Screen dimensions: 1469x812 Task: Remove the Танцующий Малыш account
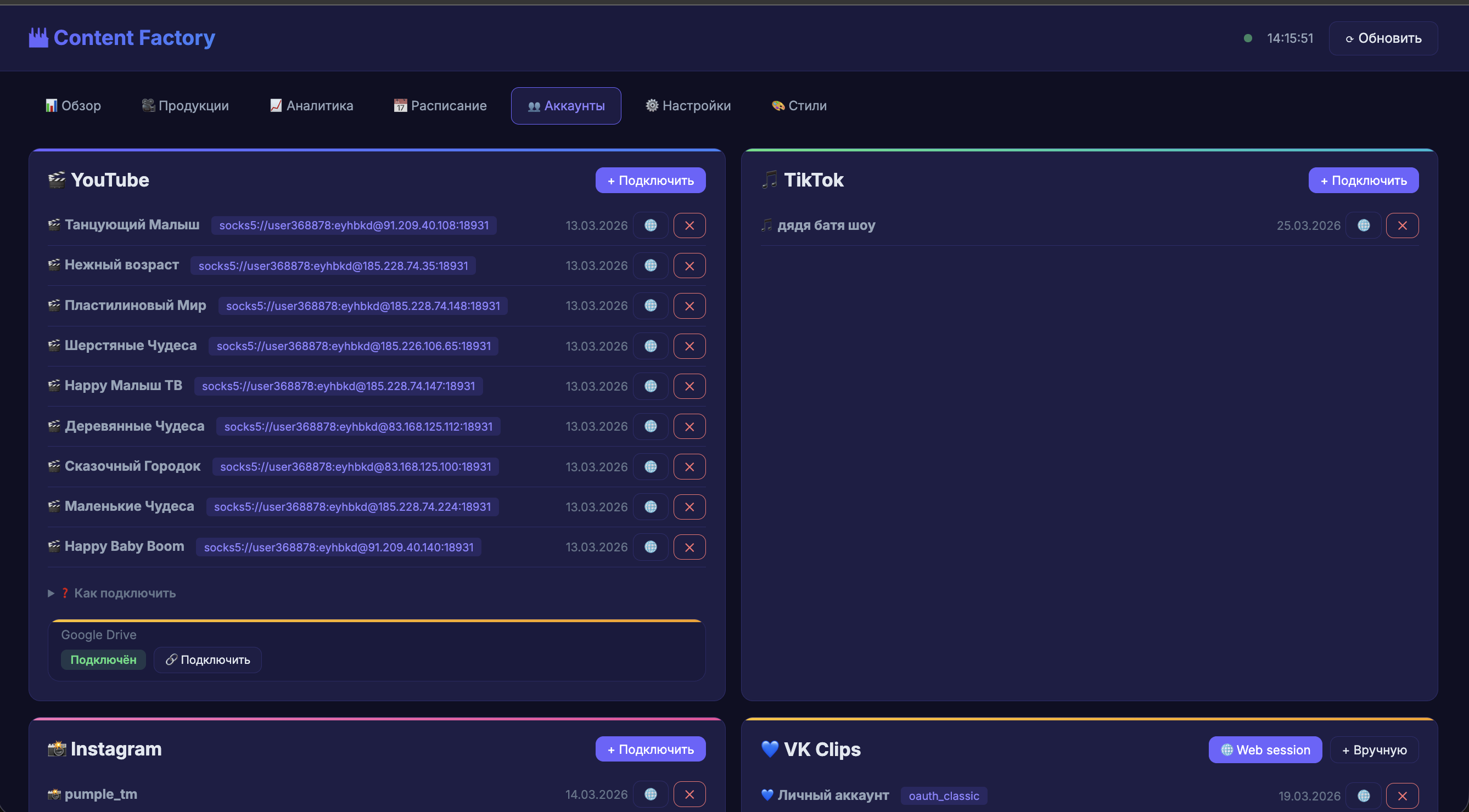689,225
